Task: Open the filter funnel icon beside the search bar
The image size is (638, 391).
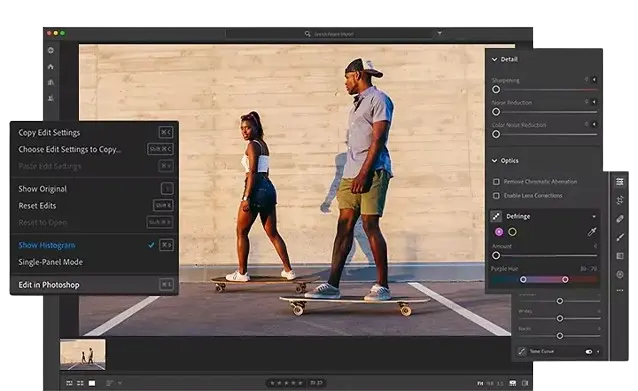Action: pyautogui.click(x=440, y=33)
